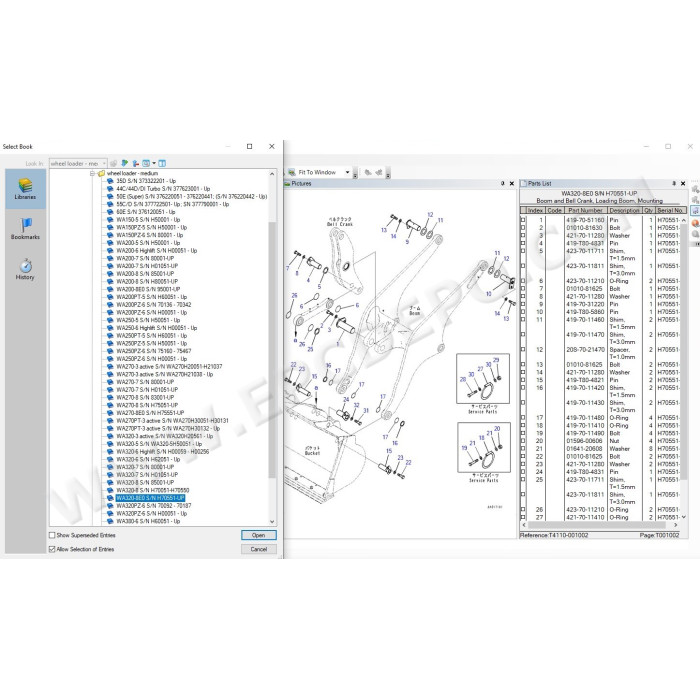Tick checkbox for index 12 Spacer row

[x=523, y=350]
